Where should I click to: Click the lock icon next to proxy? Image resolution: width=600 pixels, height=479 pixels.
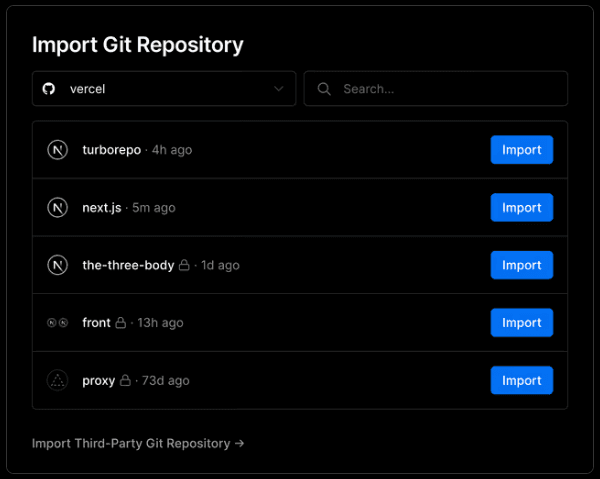126,381
